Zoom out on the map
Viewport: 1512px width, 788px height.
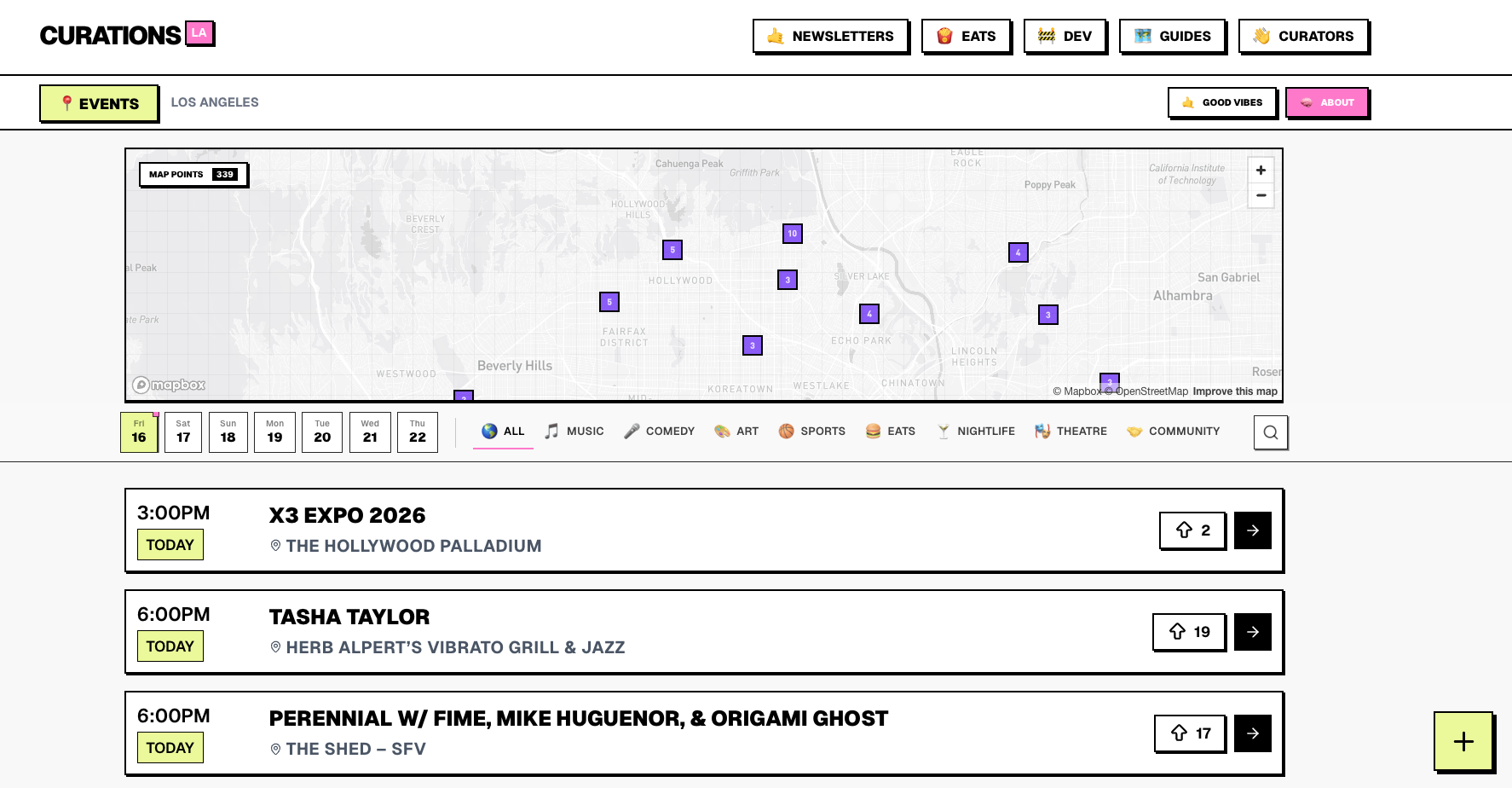(x=1261, y=195)
